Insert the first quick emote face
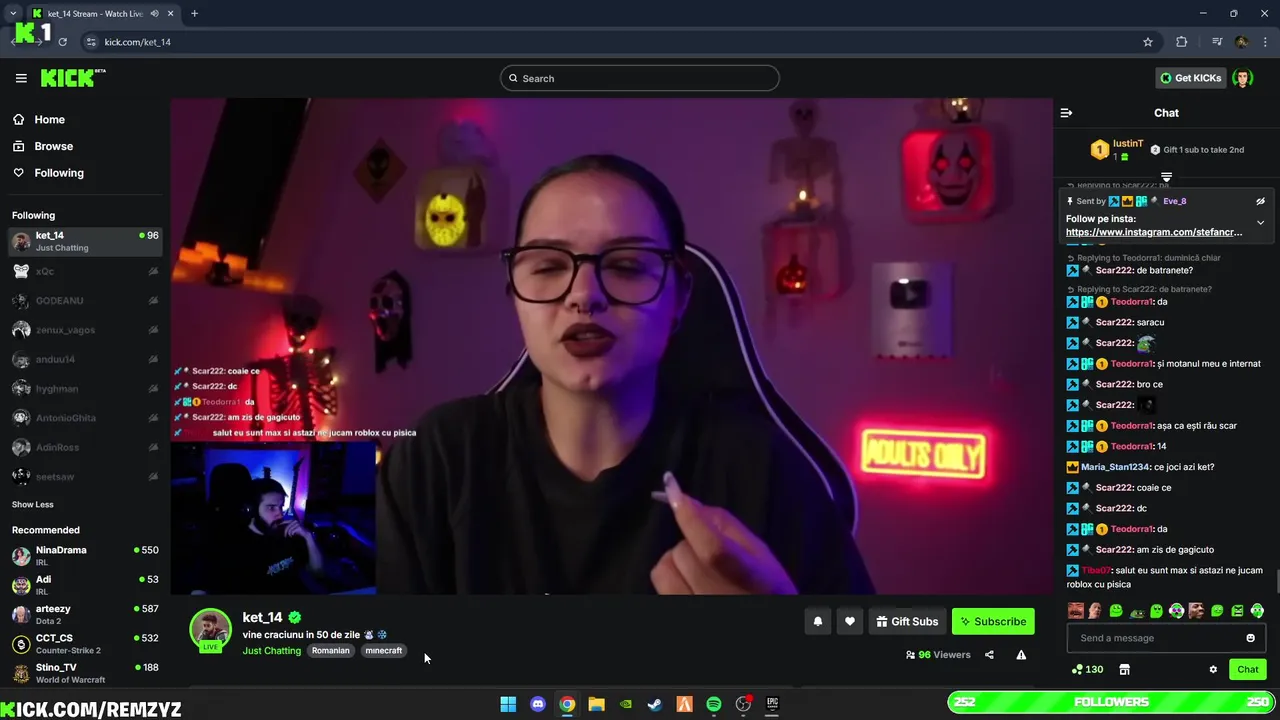Screen dimensions: 1280x720 pyautogui.click(x=1076, y=611)
